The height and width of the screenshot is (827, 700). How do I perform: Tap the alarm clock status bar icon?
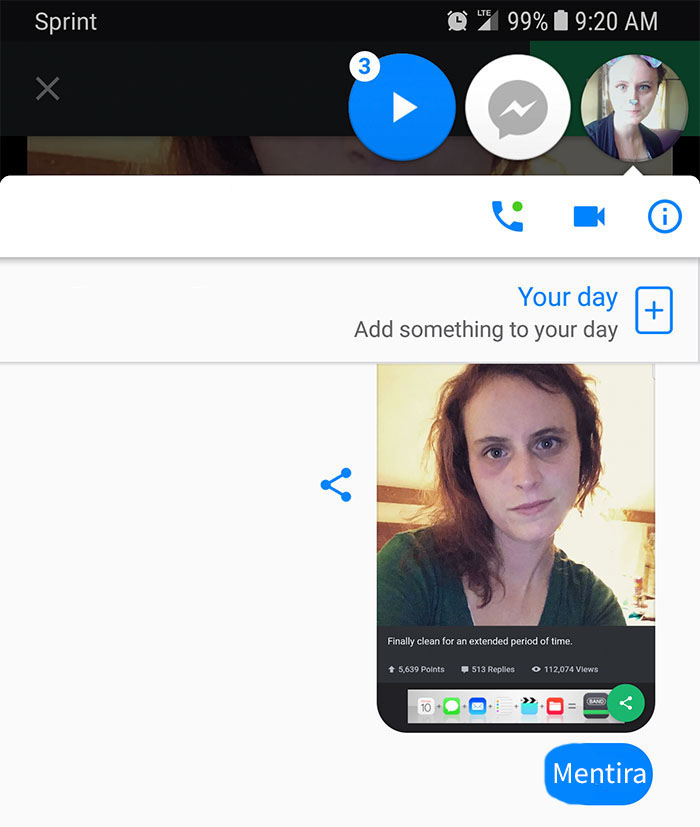point(457,21)
